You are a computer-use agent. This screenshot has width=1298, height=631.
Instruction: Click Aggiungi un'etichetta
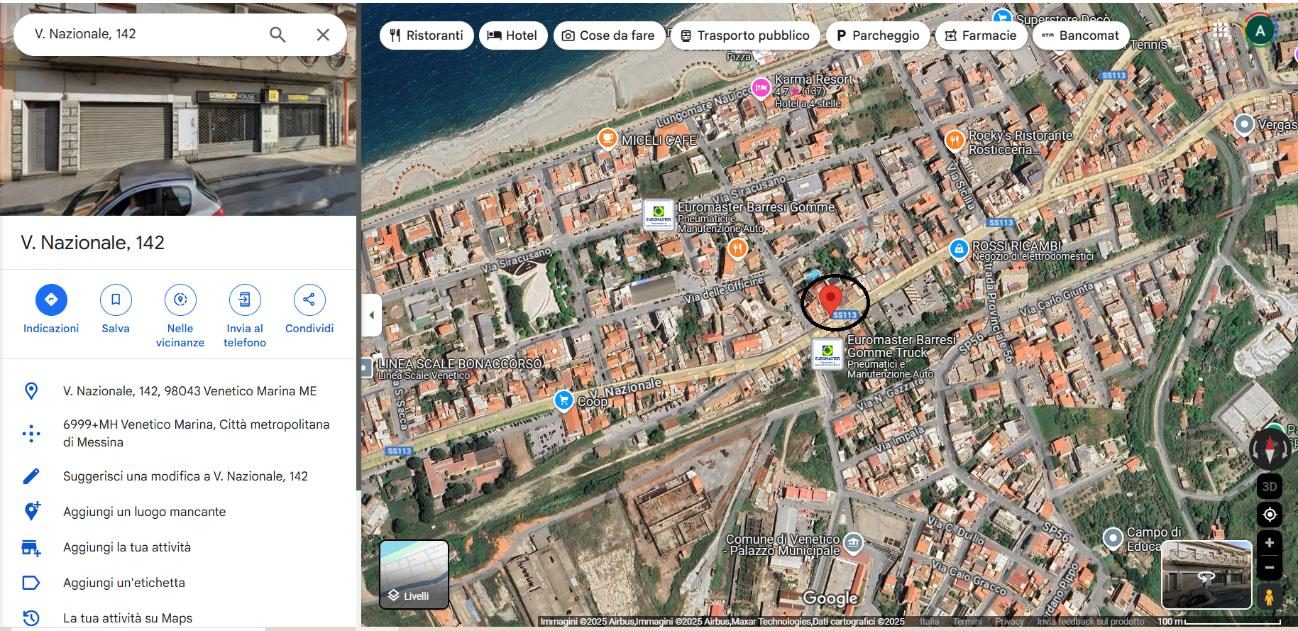(178, 583)
